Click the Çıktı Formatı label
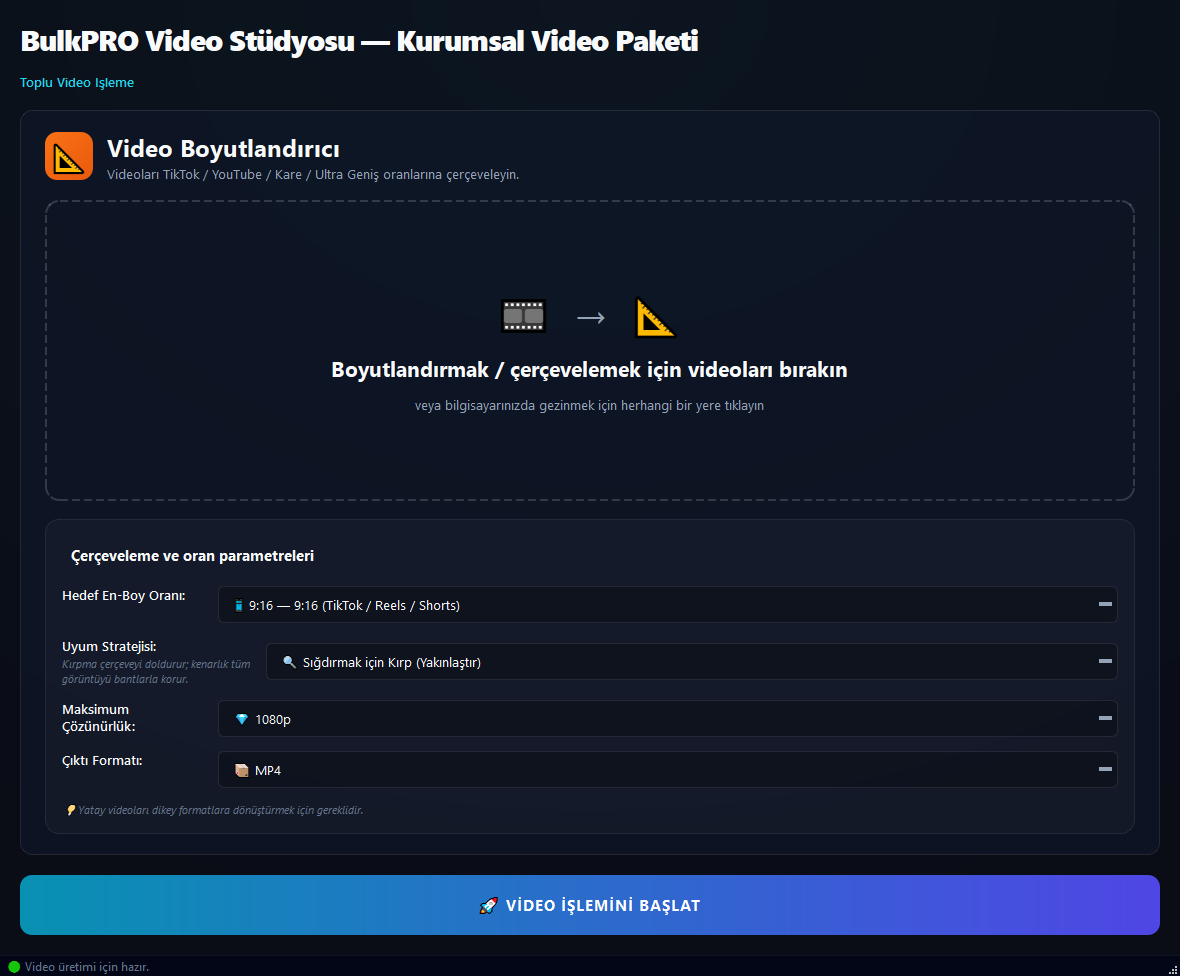1180x976 pixels. coord(102,760)
